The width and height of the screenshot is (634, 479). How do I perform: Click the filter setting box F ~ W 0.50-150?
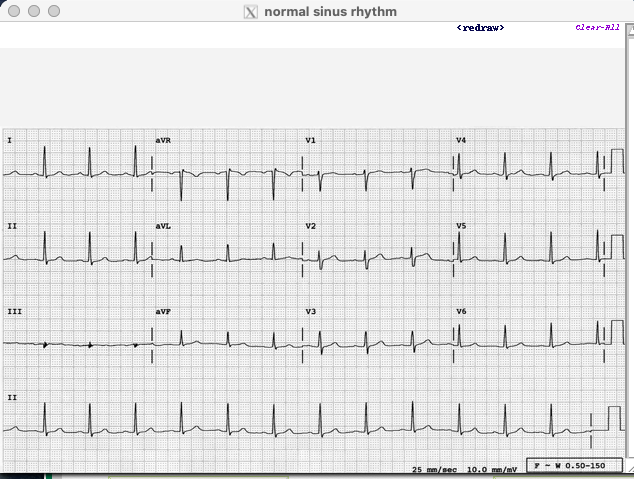point(568,466)
